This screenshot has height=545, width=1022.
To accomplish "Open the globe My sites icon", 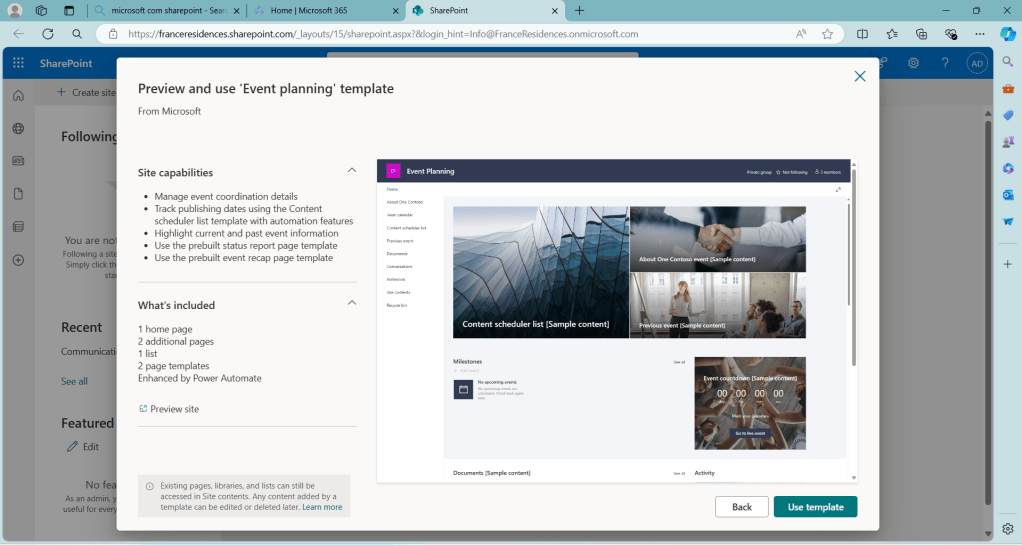I will tap(18, 129).
